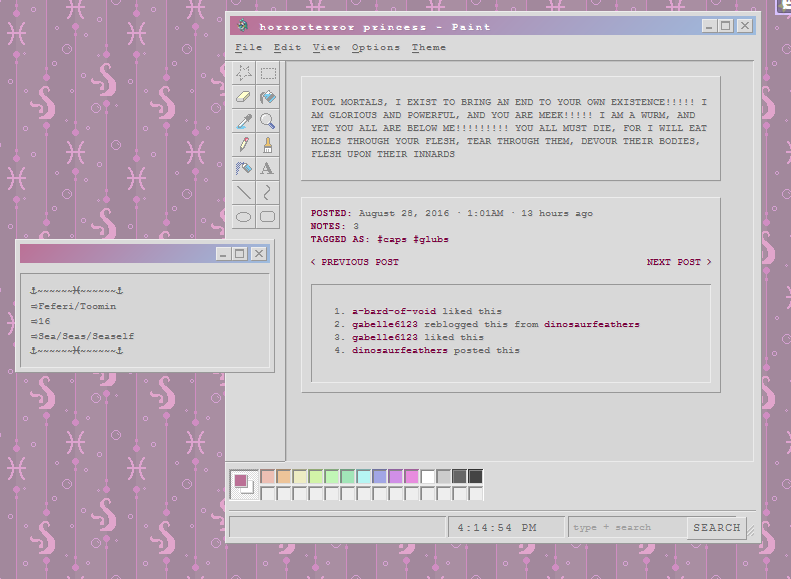Click the =16 line in small window
The width and height of the screenshot is (791, 579).
(40, 321)
